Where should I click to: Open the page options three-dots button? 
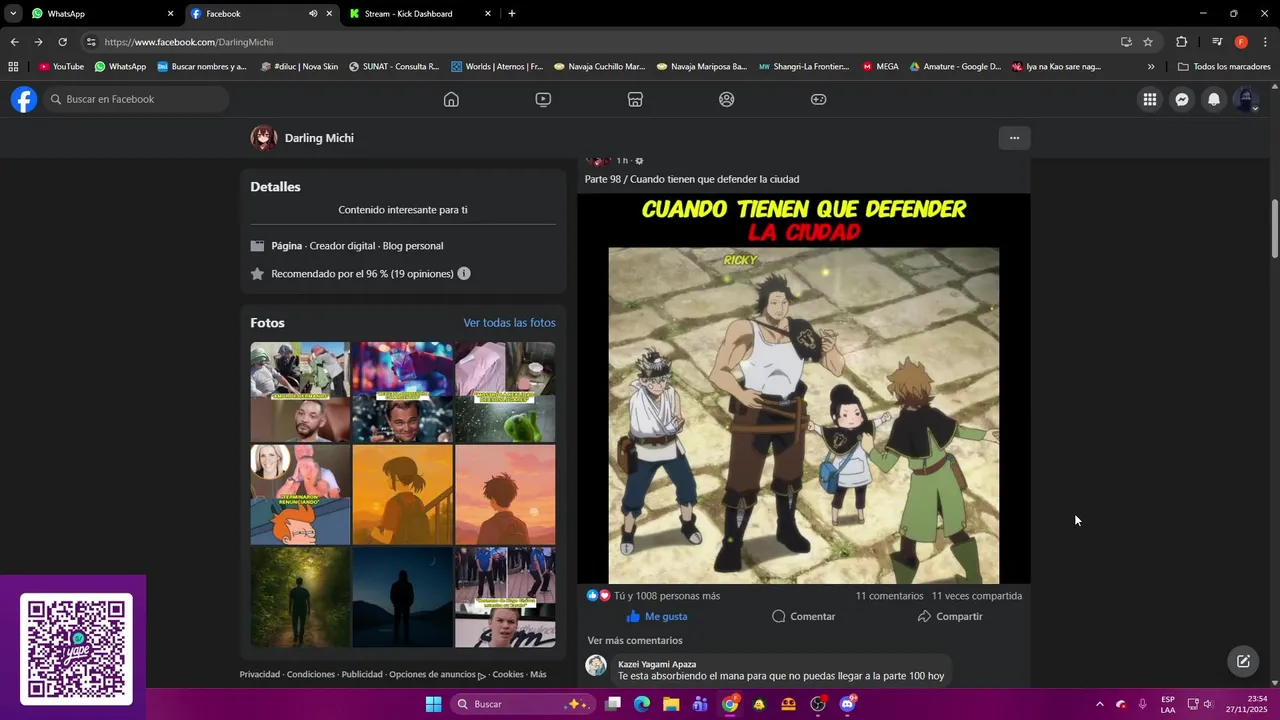(x=1014, y=138)
